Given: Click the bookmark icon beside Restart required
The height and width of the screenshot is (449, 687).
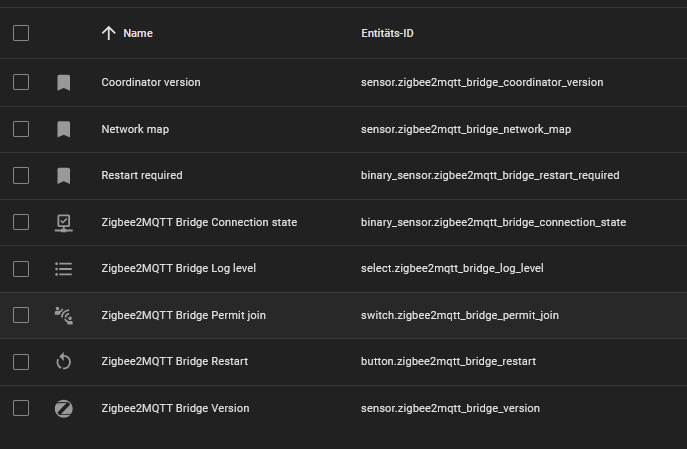Looking at the screenshot, I should (64, 176).
